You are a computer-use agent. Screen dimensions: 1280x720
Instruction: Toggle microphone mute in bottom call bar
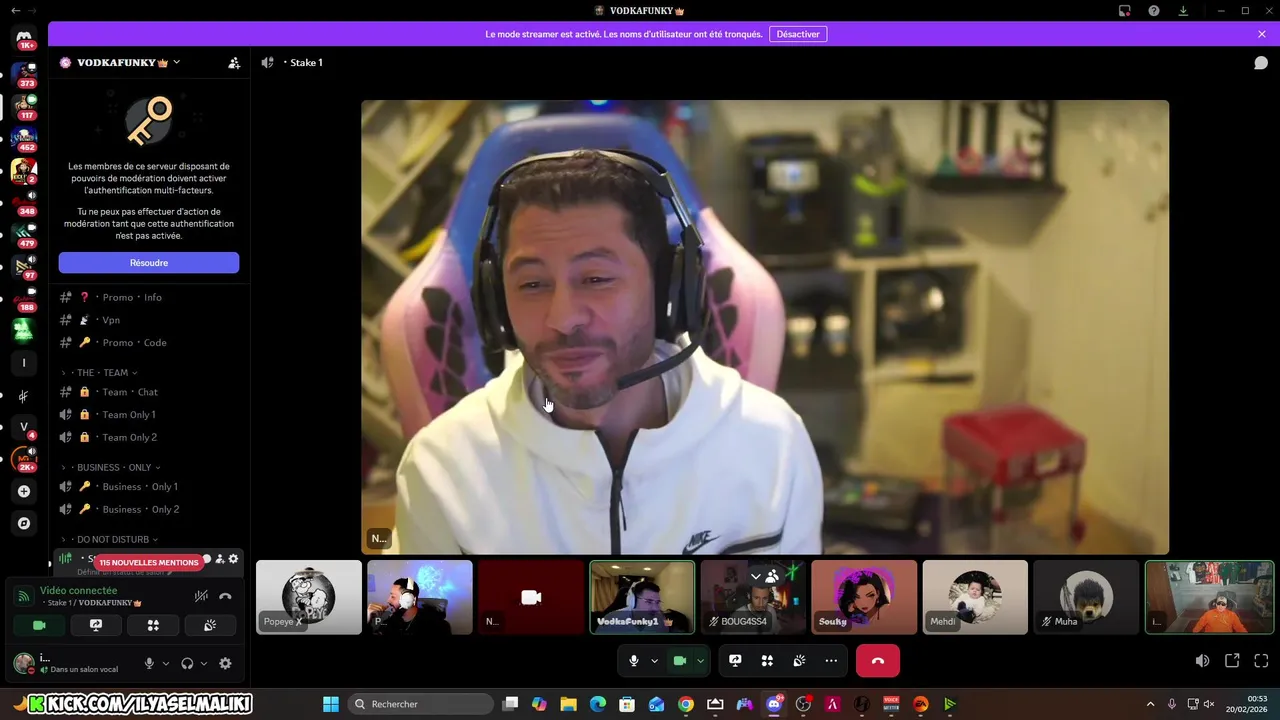coord(634,660)
